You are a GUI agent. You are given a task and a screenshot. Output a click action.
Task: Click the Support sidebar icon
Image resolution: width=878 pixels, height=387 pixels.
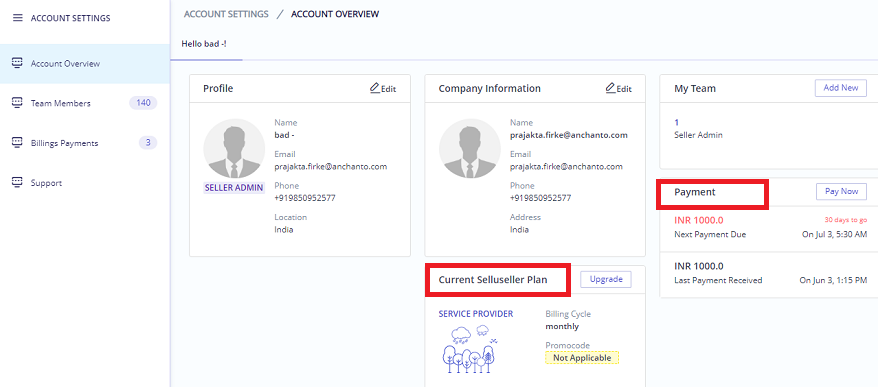click(17, 183)
